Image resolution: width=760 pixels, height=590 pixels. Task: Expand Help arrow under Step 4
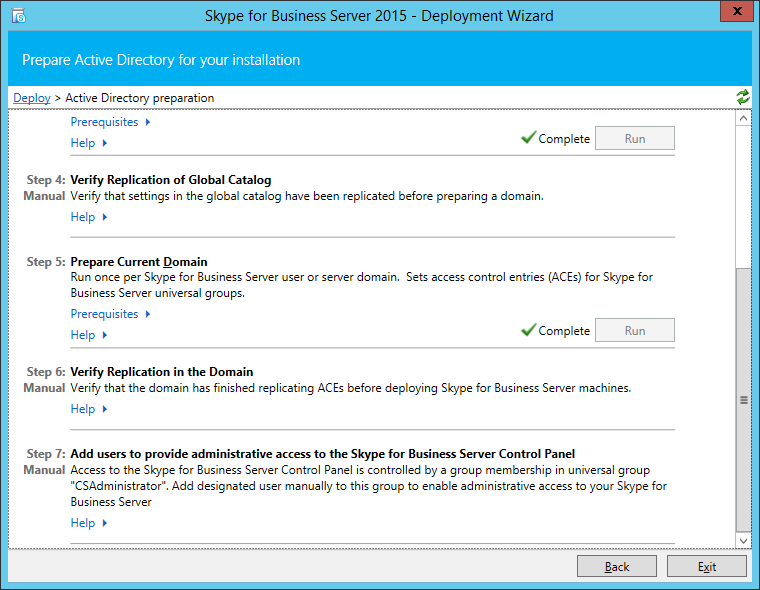click(x=105, y=217)
